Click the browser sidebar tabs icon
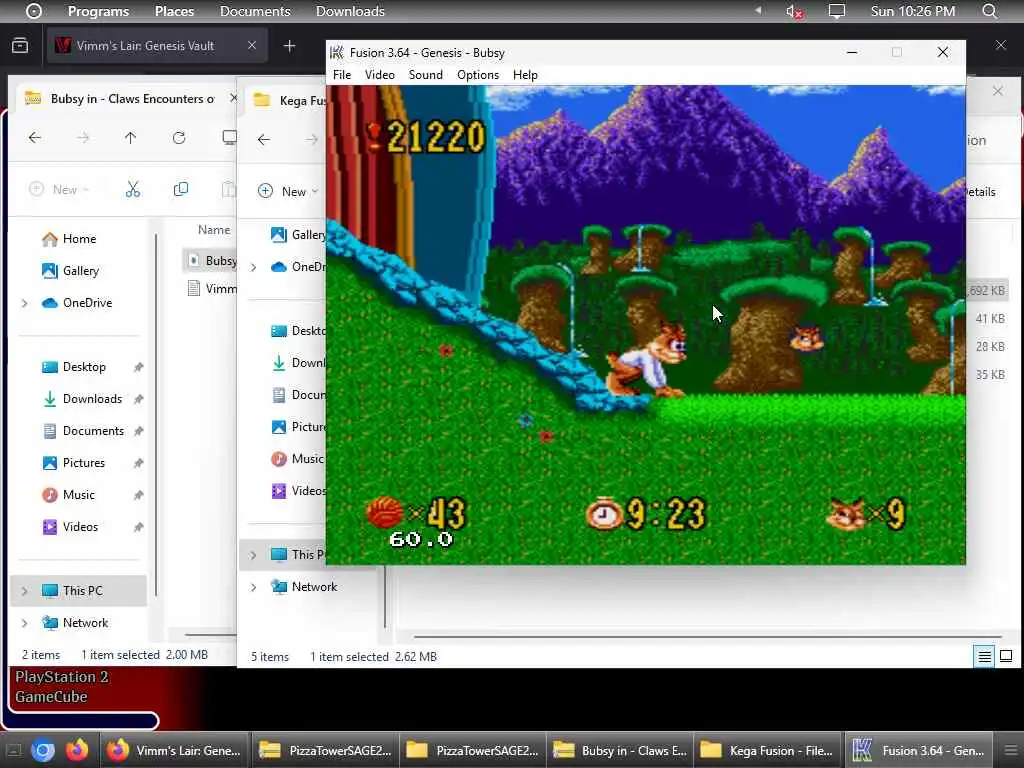 point(20,46)
